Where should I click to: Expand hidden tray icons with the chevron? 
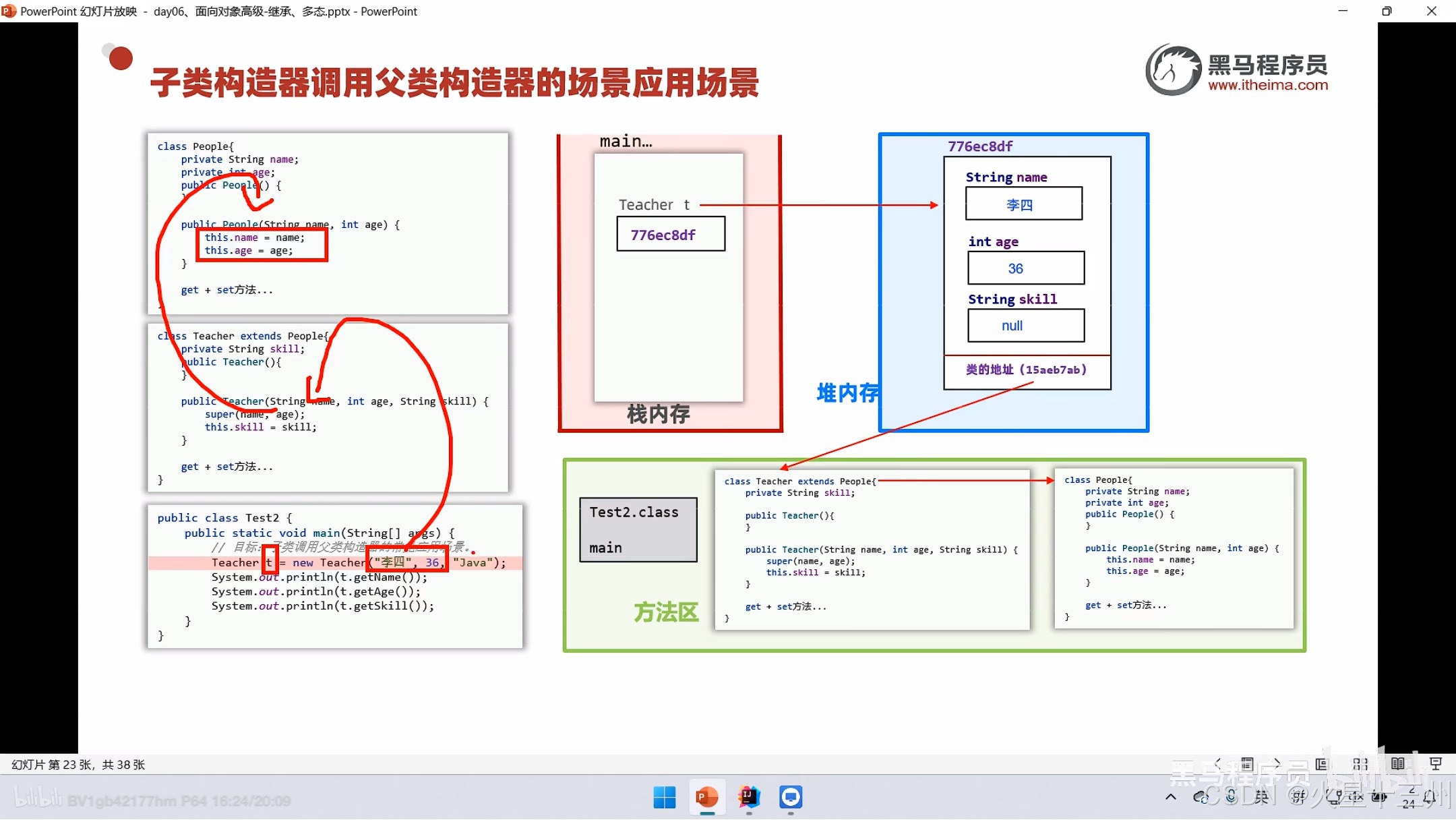[1171, 798]
